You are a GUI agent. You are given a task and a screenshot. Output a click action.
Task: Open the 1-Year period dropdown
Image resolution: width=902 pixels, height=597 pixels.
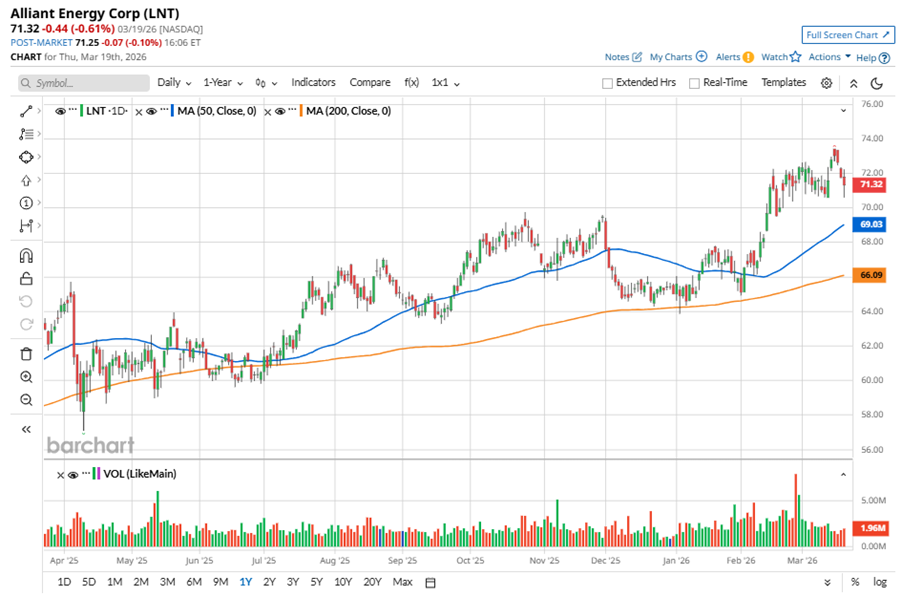[x=223, y=82]
